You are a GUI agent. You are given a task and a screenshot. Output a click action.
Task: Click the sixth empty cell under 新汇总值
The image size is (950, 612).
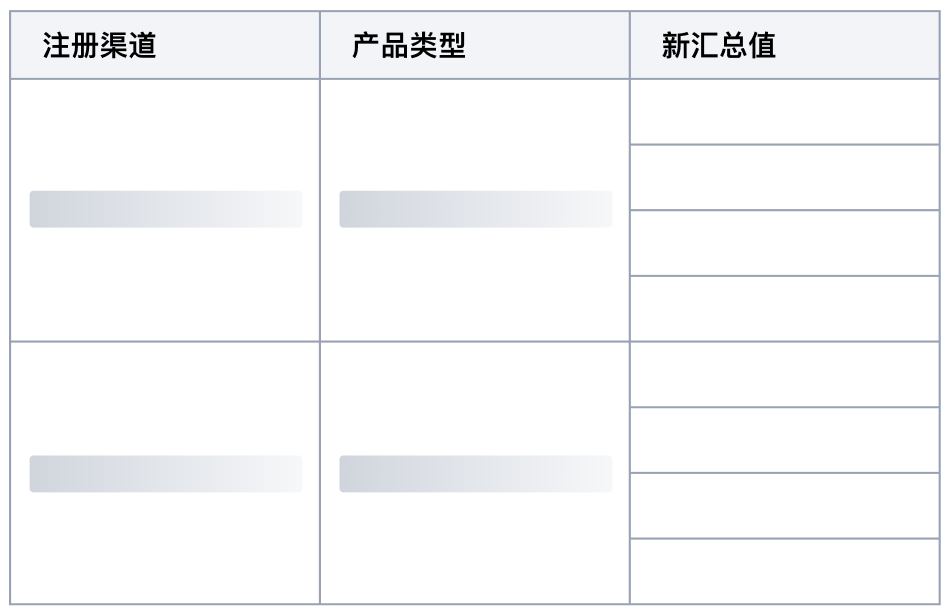[x=785, y=440]
